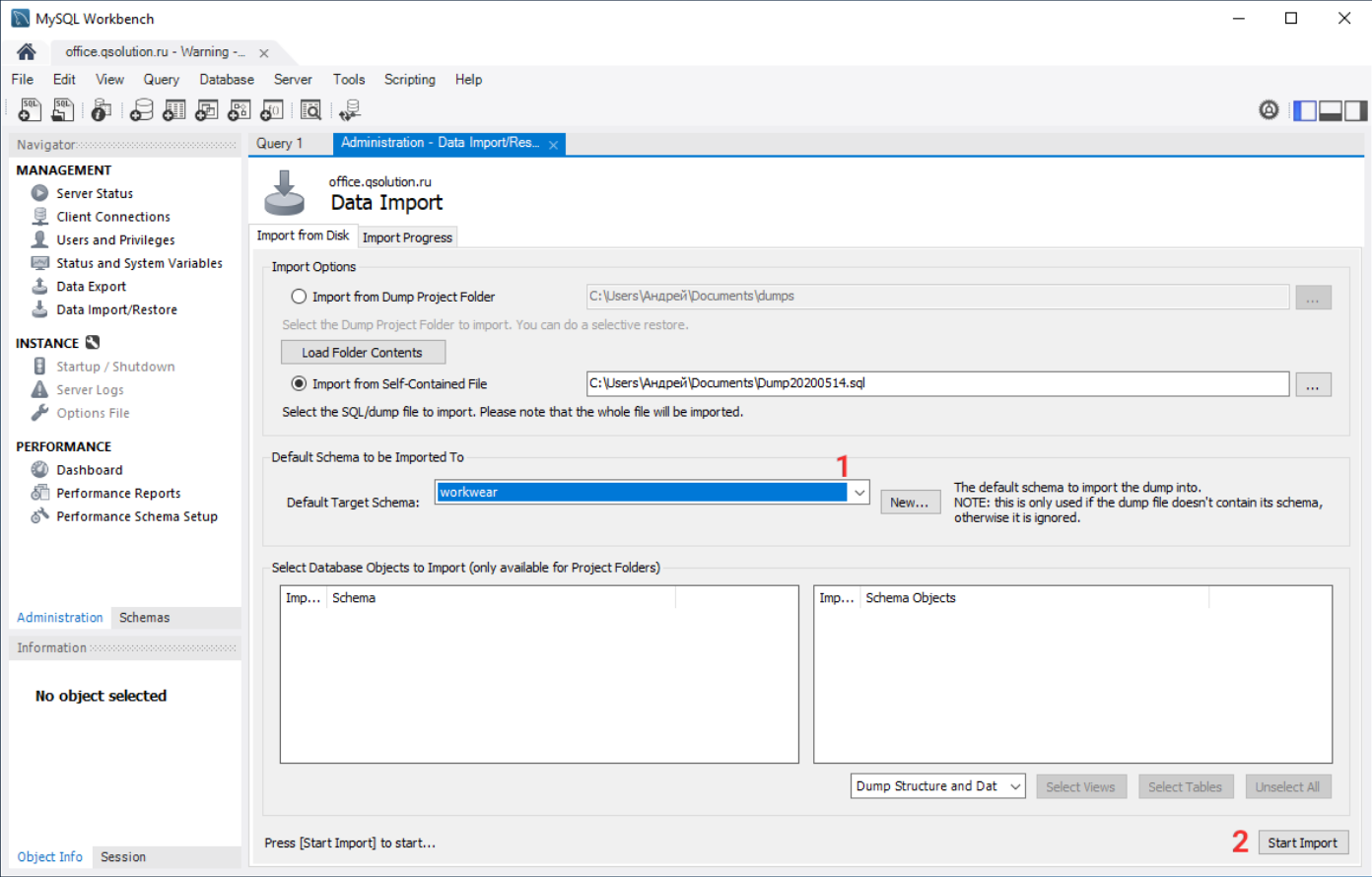This screenshot has height=877, width=1372.
Task: Open Dump Structure and Data dropdown
Action: [x=937, y=786]
